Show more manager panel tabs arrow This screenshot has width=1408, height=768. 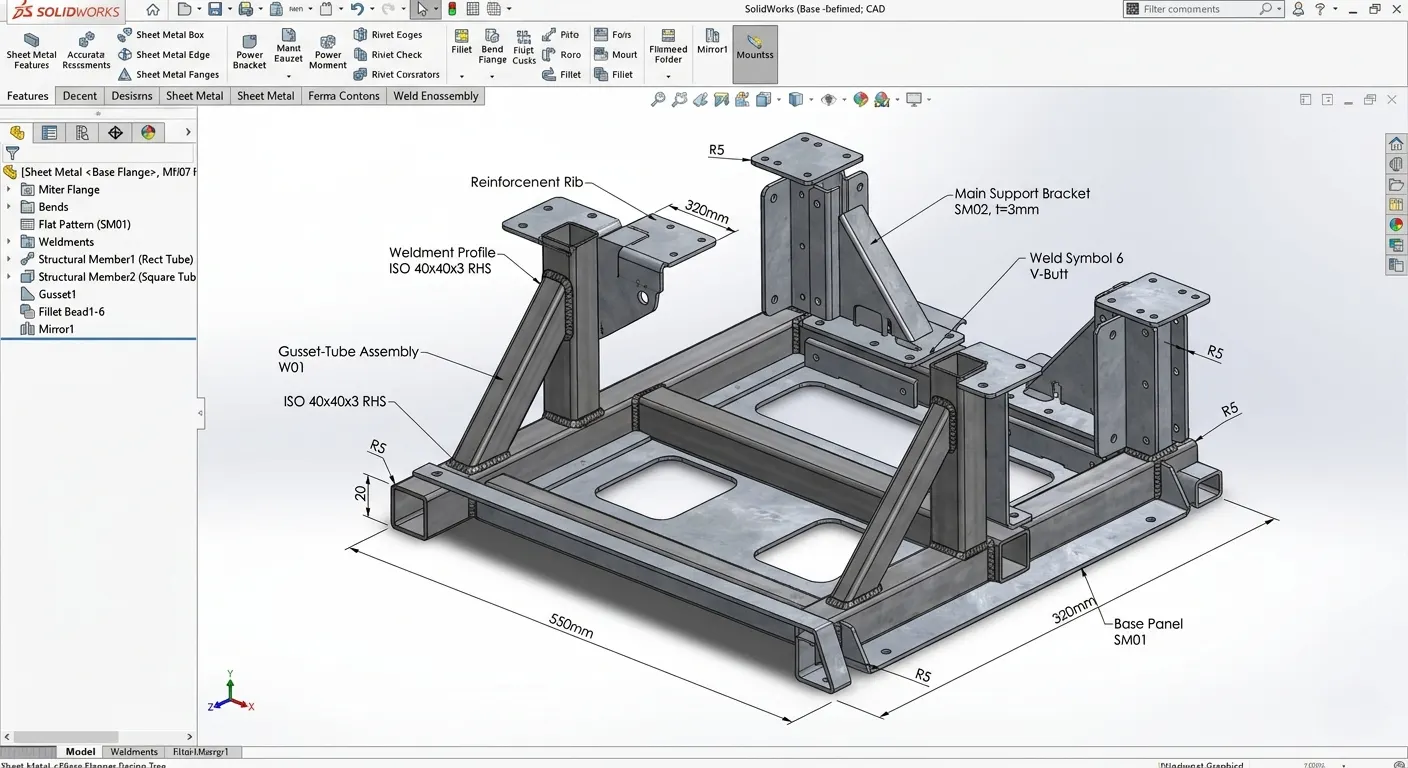tap(187, 132)
